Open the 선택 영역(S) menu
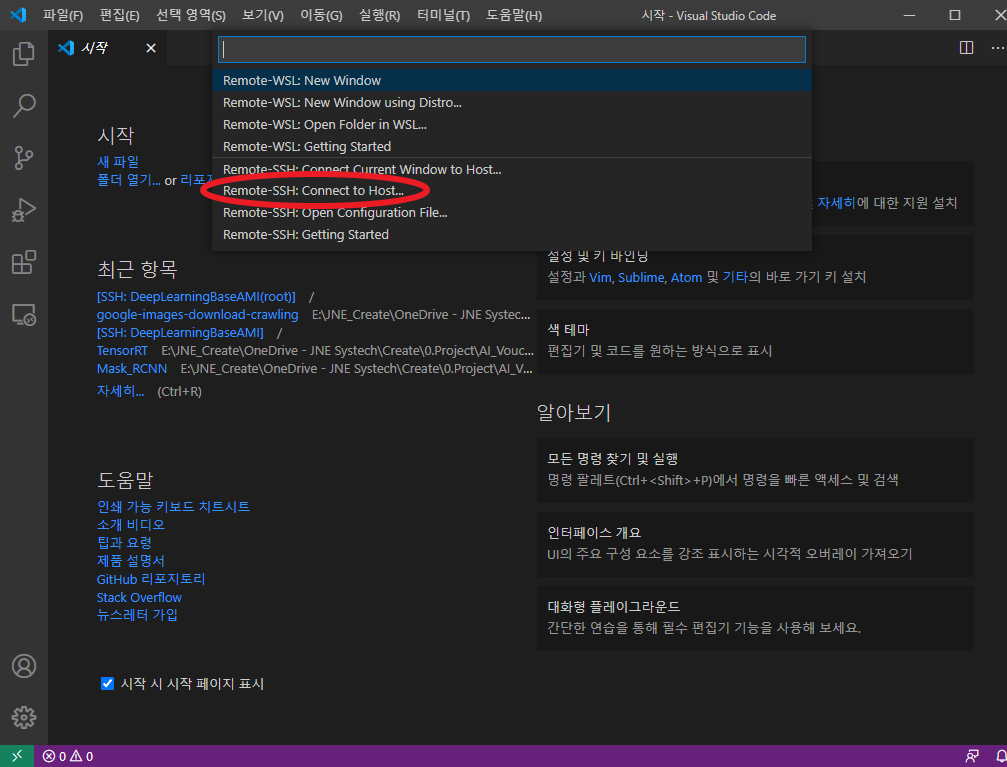This screenshot has width=1007, height=767. pyautogui.click(x=191, y=15)
